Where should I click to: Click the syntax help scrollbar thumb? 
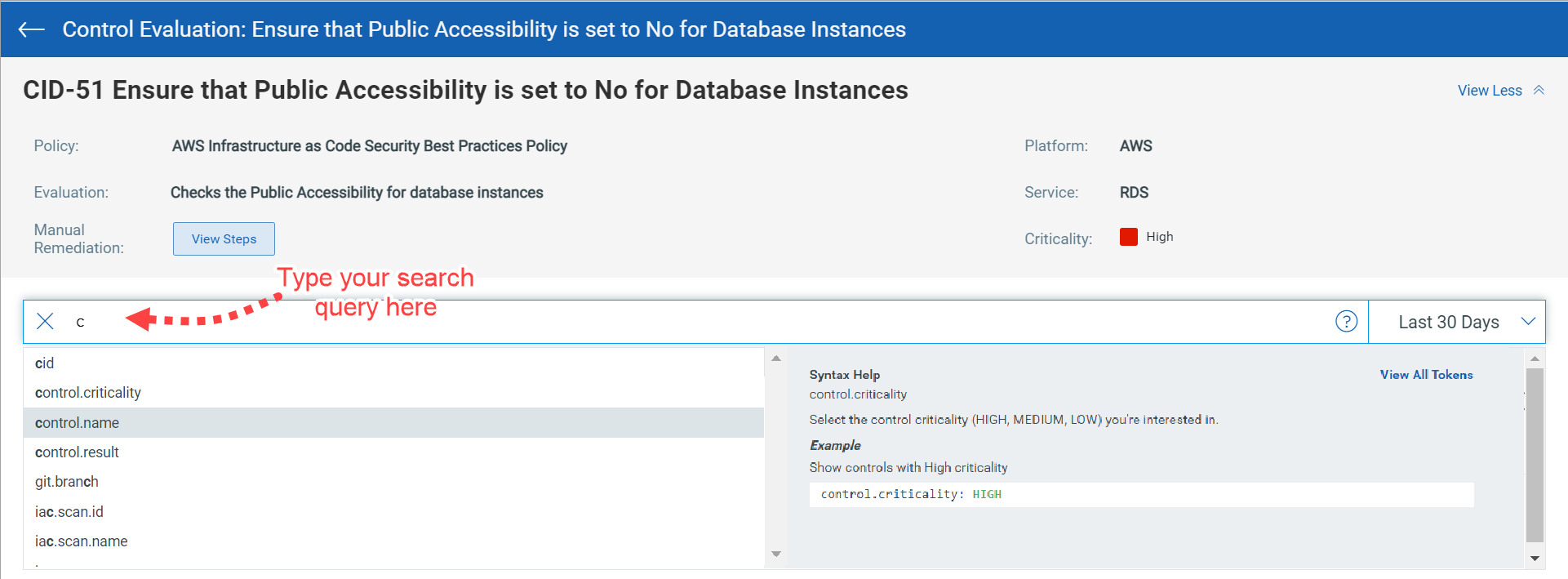(x=1535, y=455)
